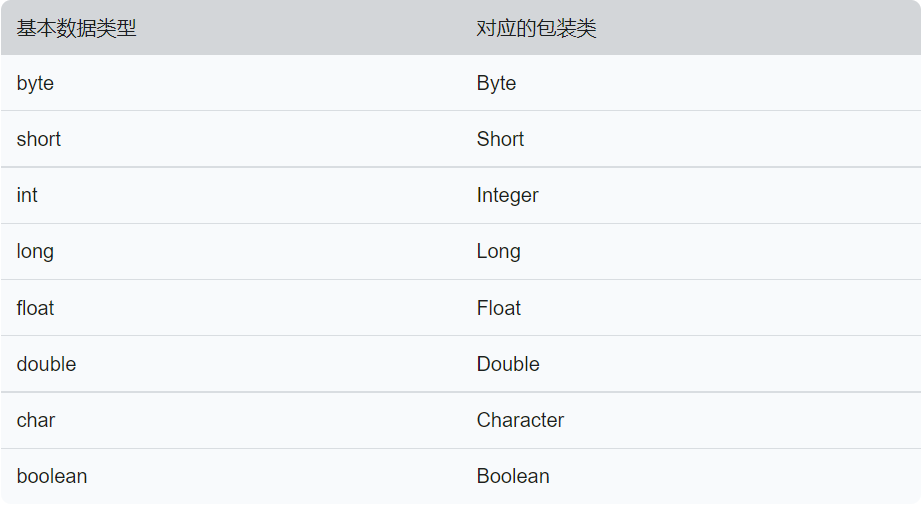Click the 对应的包装类 column header
The image size is (924, 509).
536,28
